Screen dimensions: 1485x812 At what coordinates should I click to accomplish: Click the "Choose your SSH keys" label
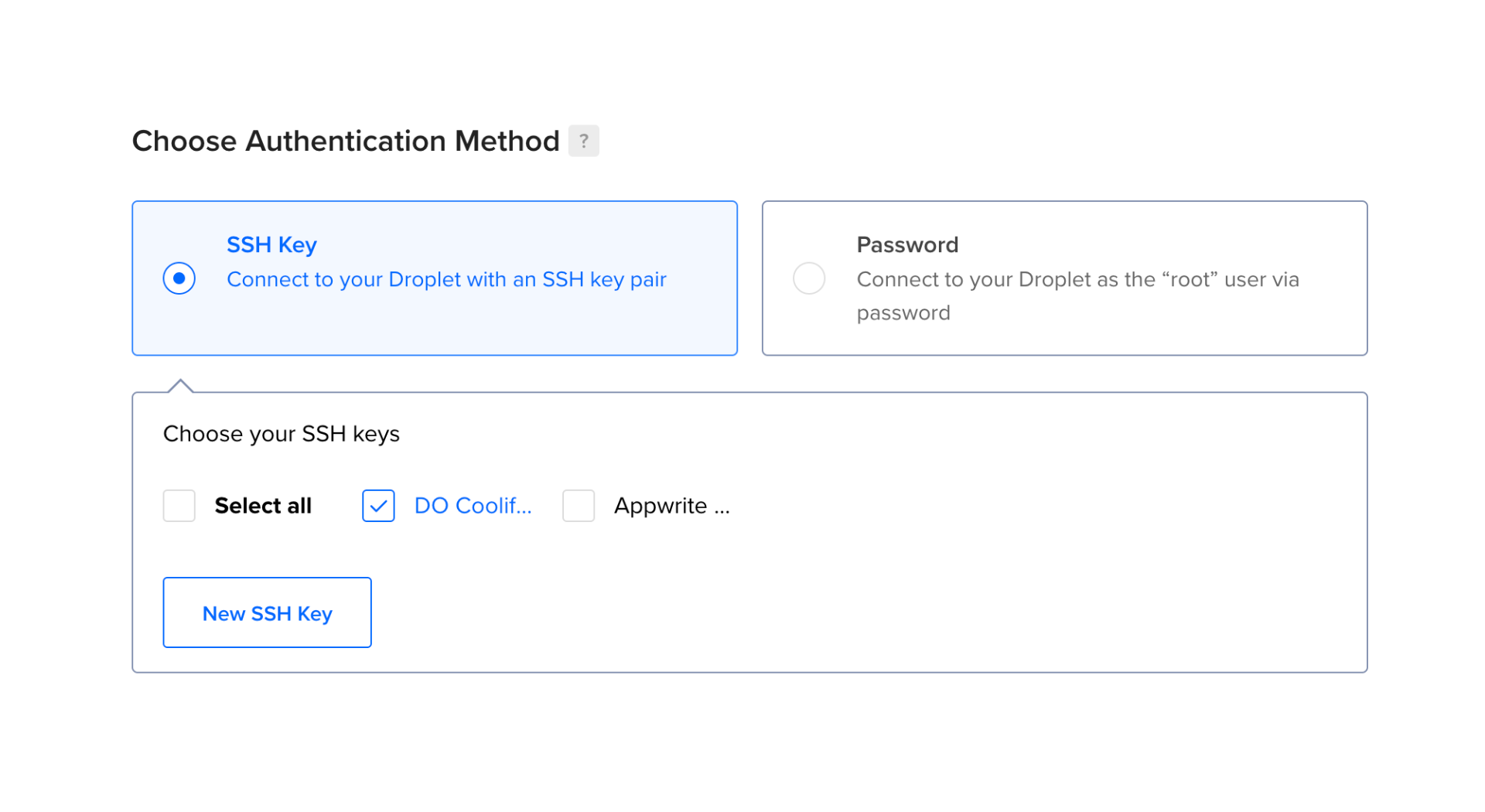pos(282,434)
